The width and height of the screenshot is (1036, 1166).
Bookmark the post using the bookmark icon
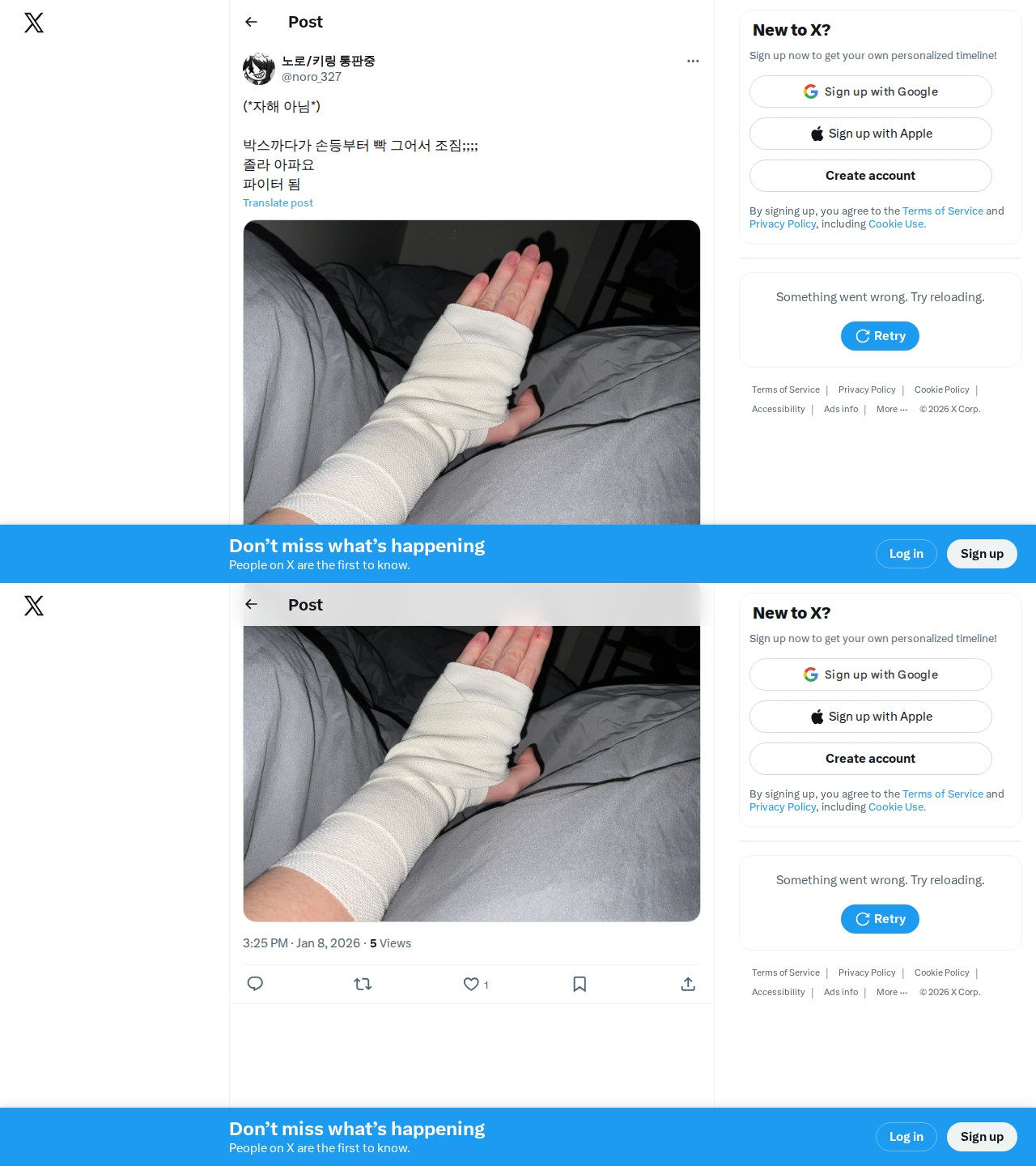(x=580, y=984)
